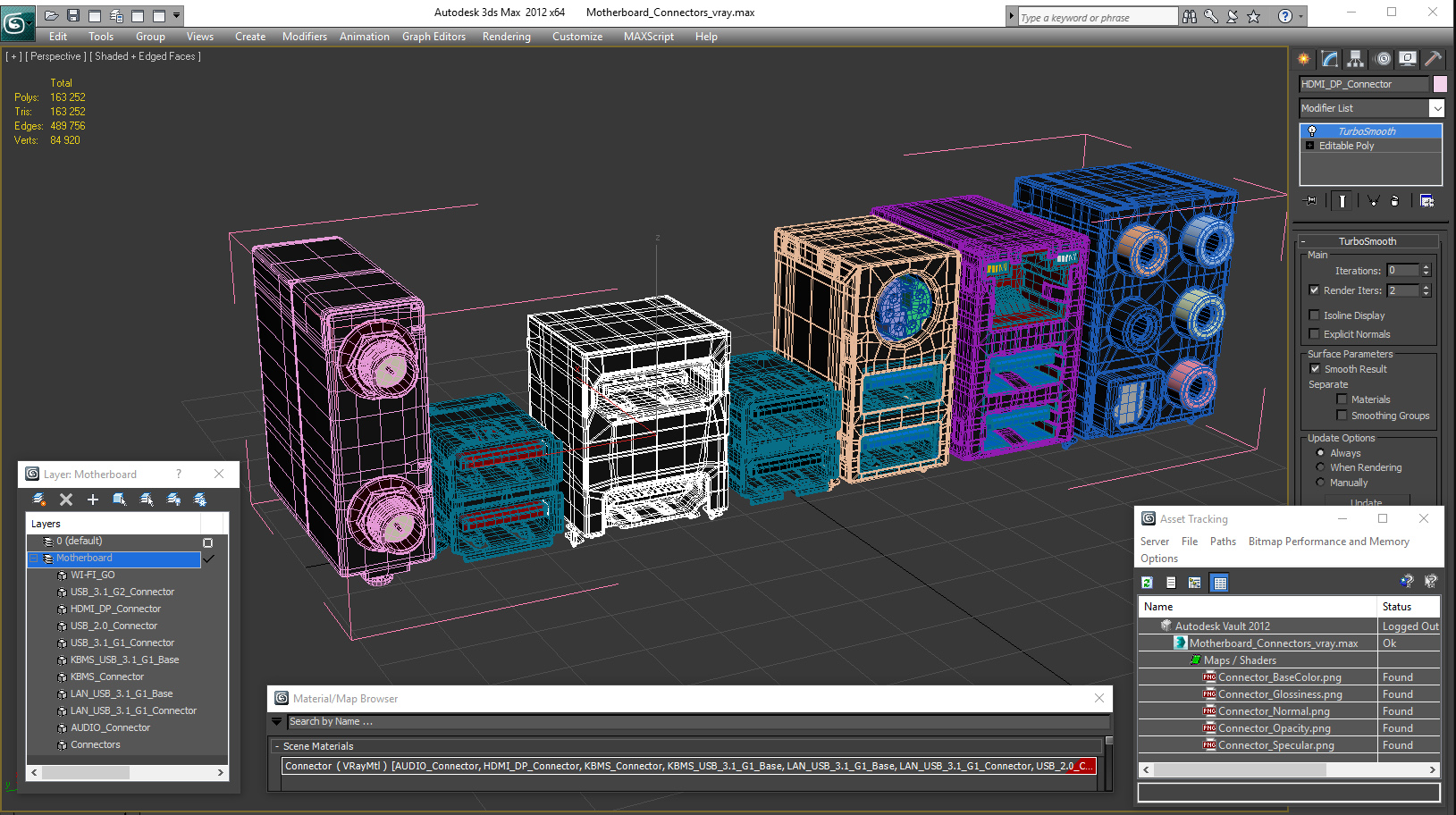
Task: Open the Create command panel tab
Action: tap(1305, 59)
